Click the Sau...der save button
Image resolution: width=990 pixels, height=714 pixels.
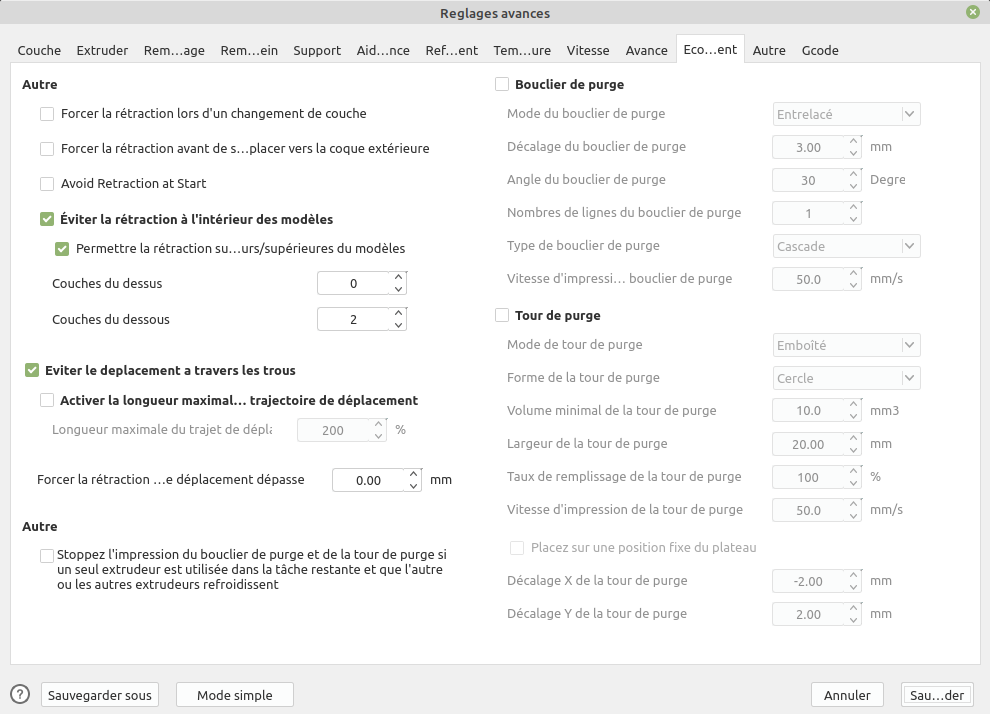pyautogui.click(x=937, y=695)
